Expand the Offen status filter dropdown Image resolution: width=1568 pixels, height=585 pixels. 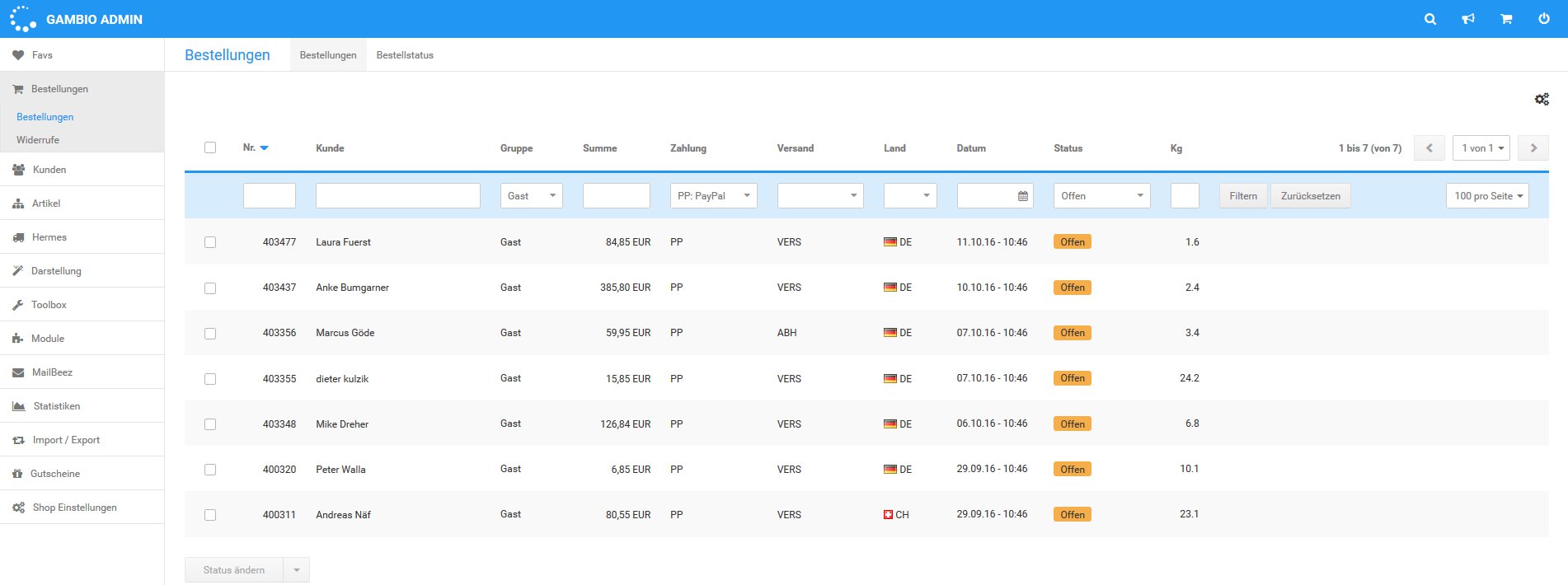coord(1101,196)
